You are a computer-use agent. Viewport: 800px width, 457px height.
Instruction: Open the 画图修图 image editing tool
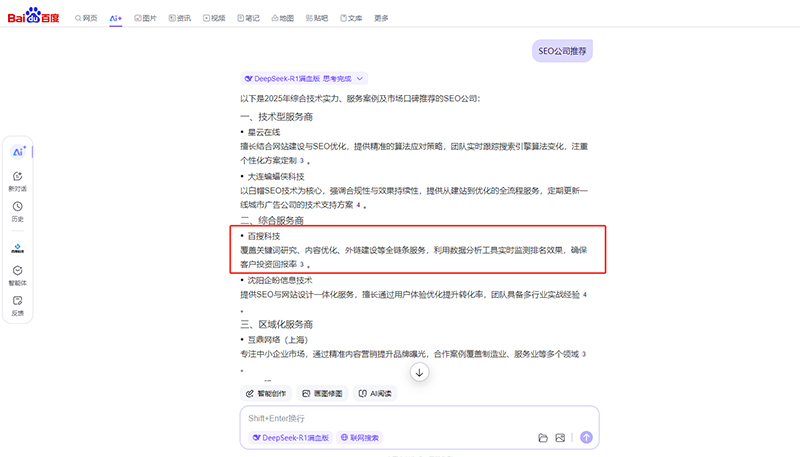point(322,393)
